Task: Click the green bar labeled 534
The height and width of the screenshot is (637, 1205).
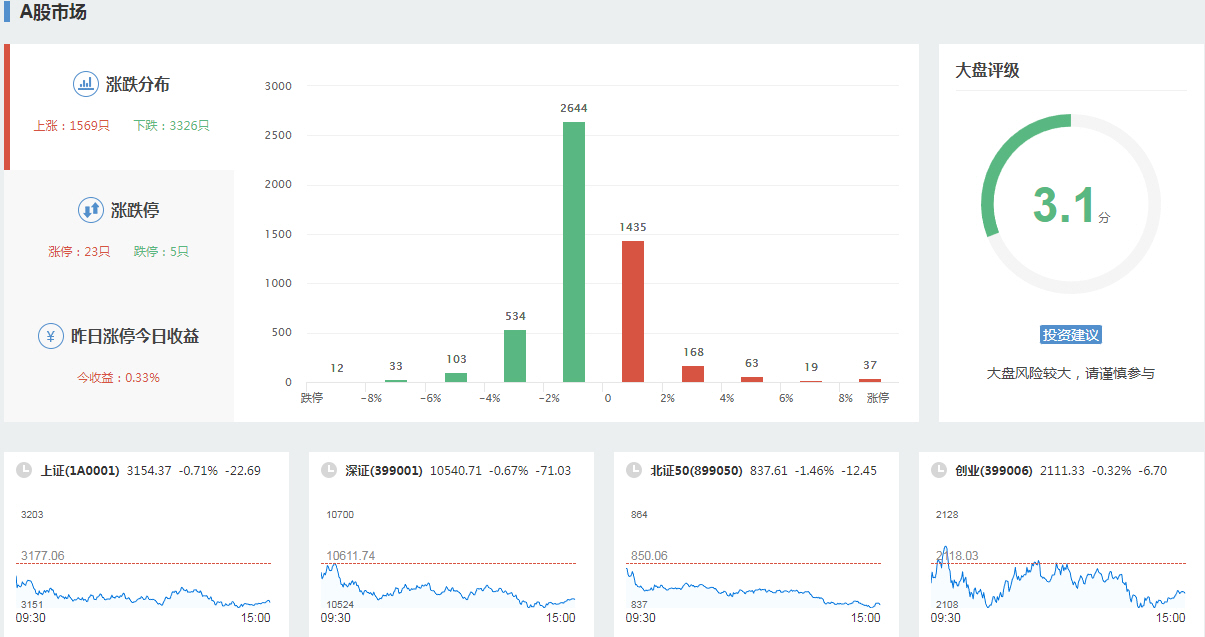Action: click(x=515, y=356)
